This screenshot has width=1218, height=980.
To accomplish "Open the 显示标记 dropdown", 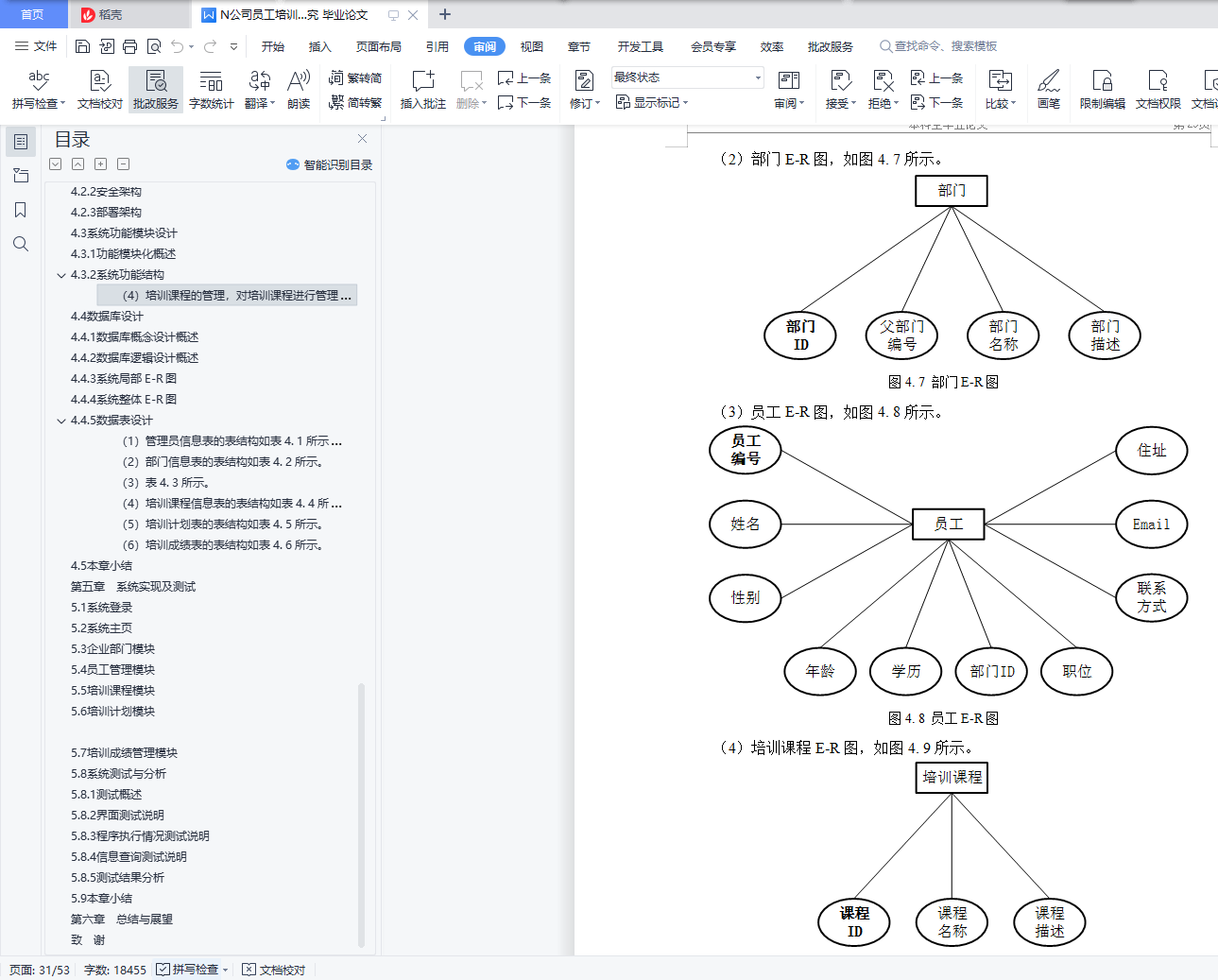I will 652,102.
